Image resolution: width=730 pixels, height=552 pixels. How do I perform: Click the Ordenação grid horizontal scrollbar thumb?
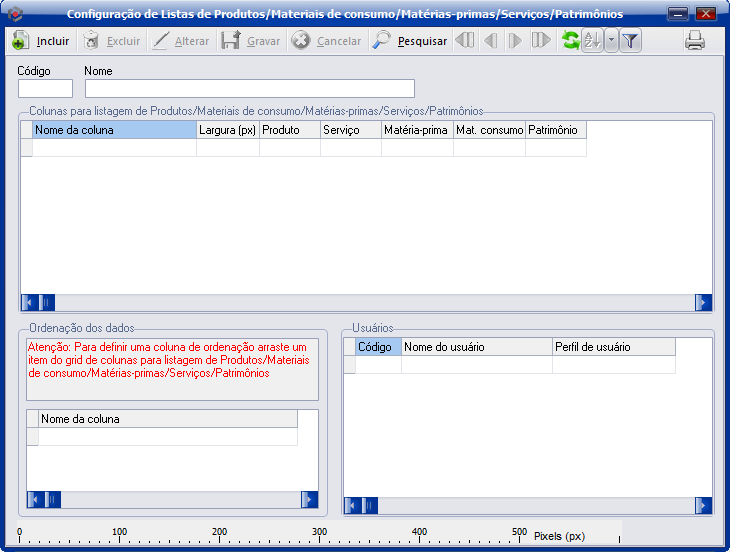coord(53,500)
